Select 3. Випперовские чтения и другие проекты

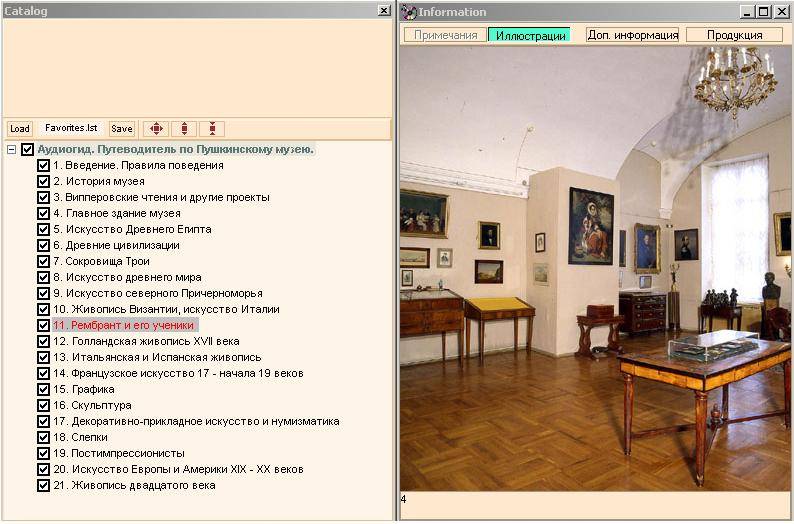[x=161, y=197]
